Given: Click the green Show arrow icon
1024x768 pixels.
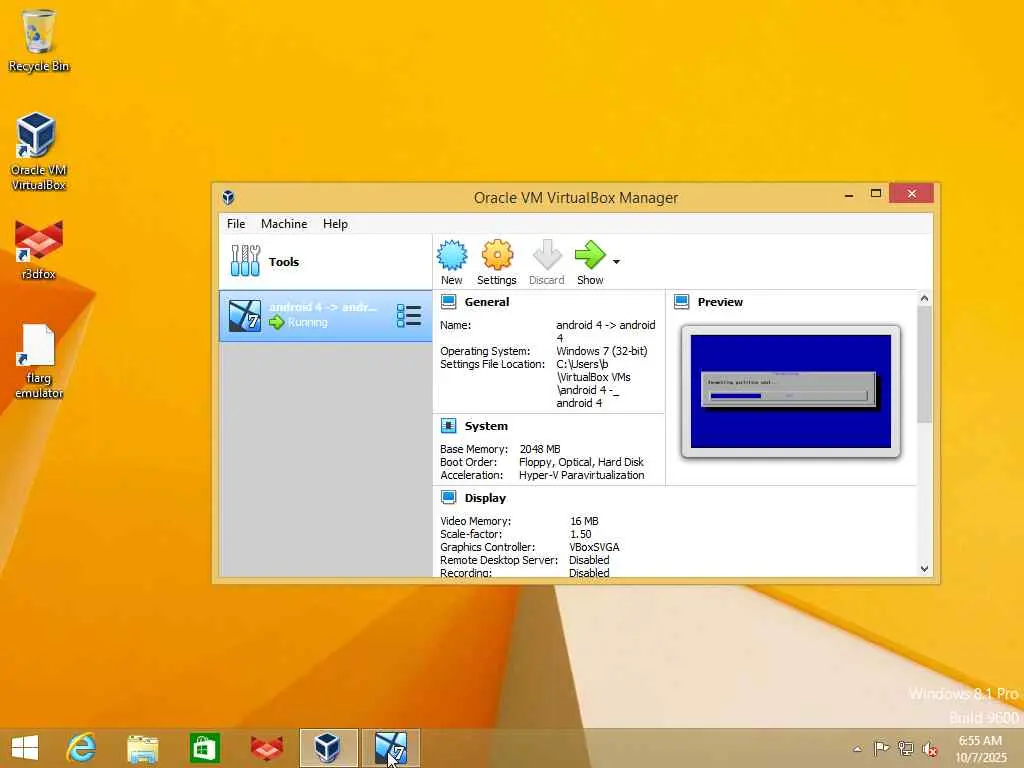Looking at the screenshot, I should (x=590, y=255).
